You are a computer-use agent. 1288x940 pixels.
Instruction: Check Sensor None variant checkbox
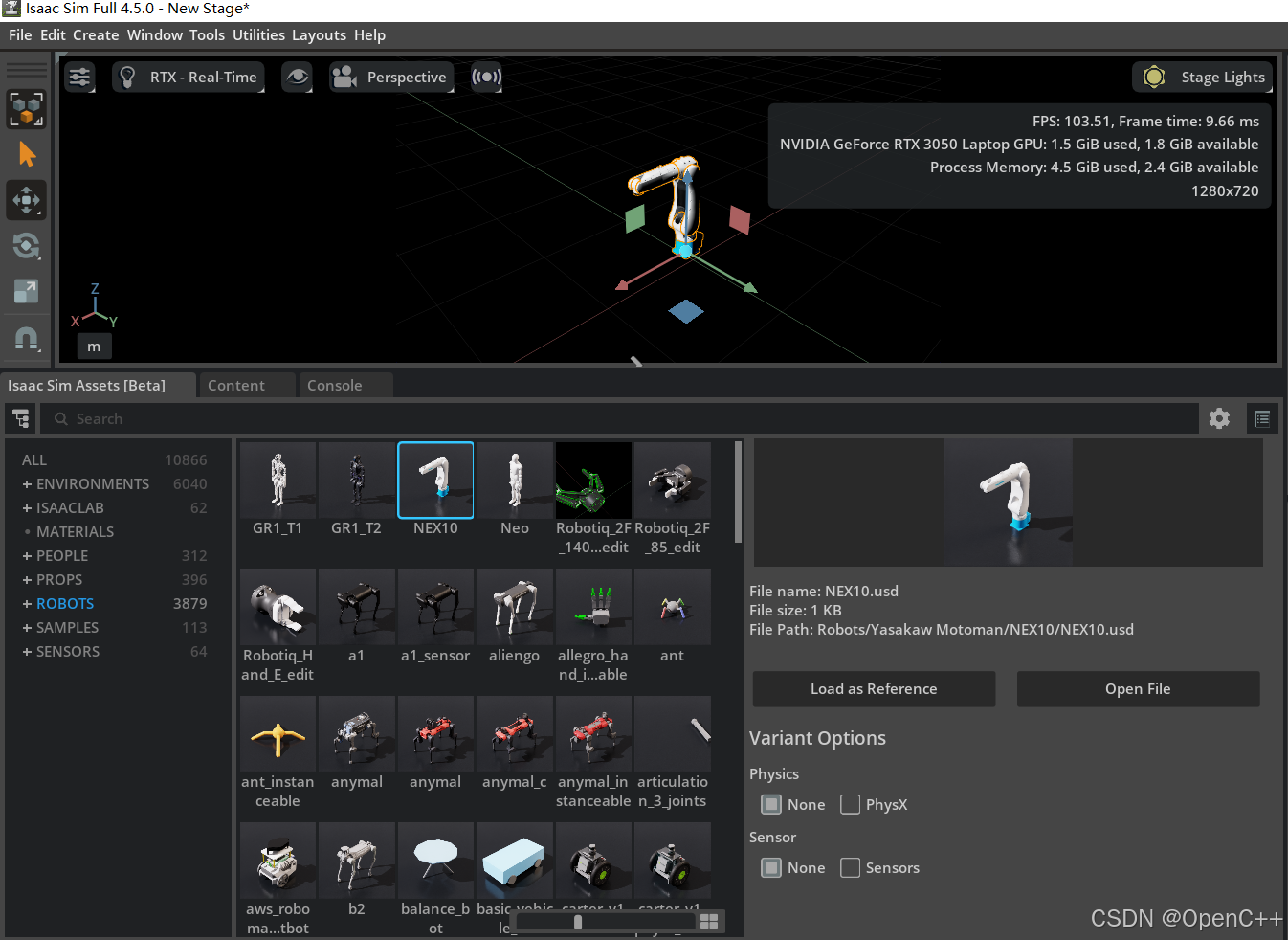click(x=771, y=867)
